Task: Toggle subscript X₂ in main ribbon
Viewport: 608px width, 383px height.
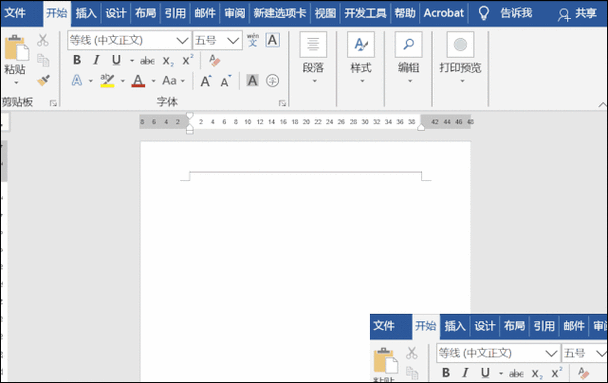Action: [168, 61]
